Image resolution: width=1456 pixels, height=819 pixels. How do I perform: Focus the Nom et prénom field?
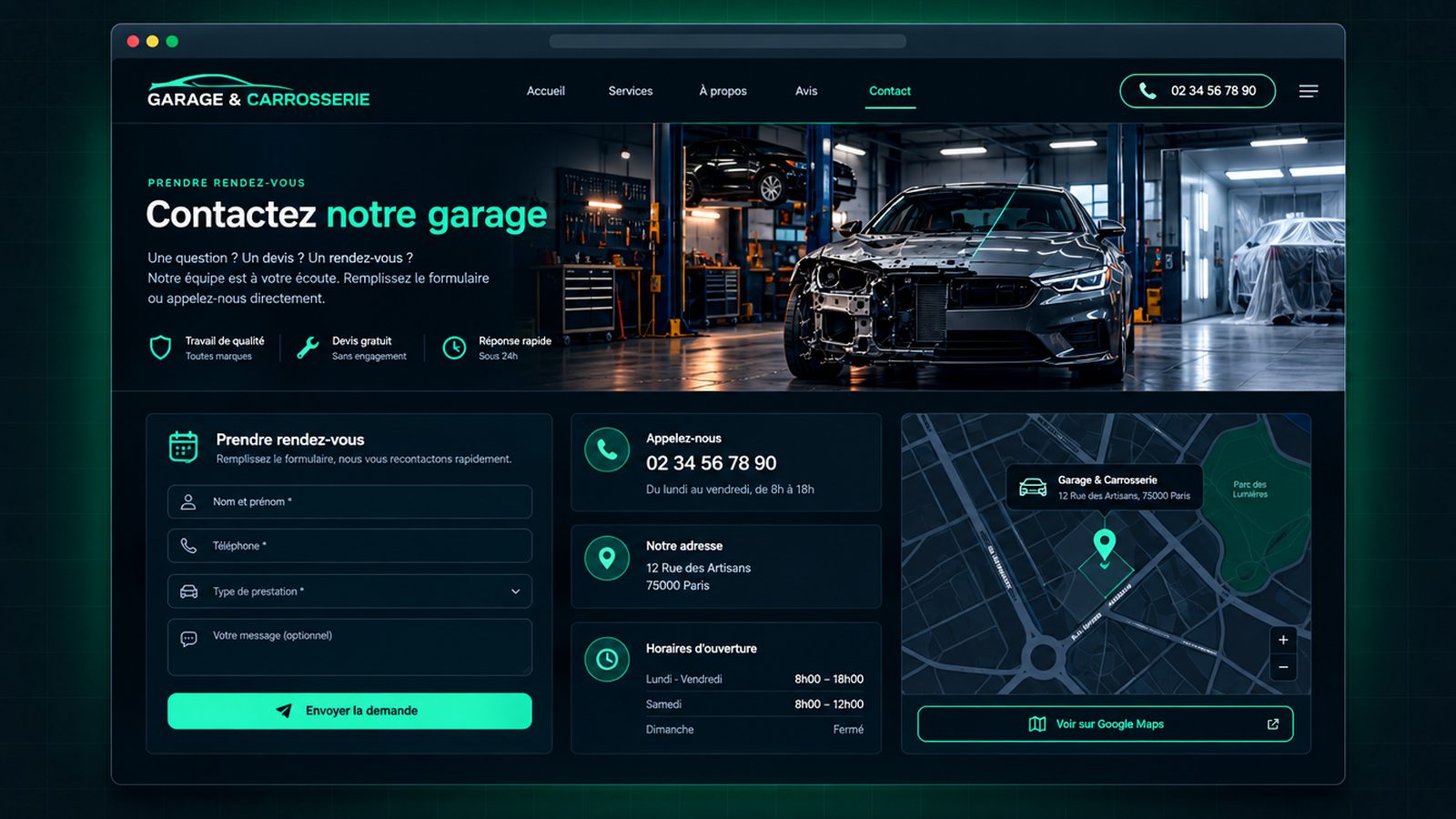349,501
